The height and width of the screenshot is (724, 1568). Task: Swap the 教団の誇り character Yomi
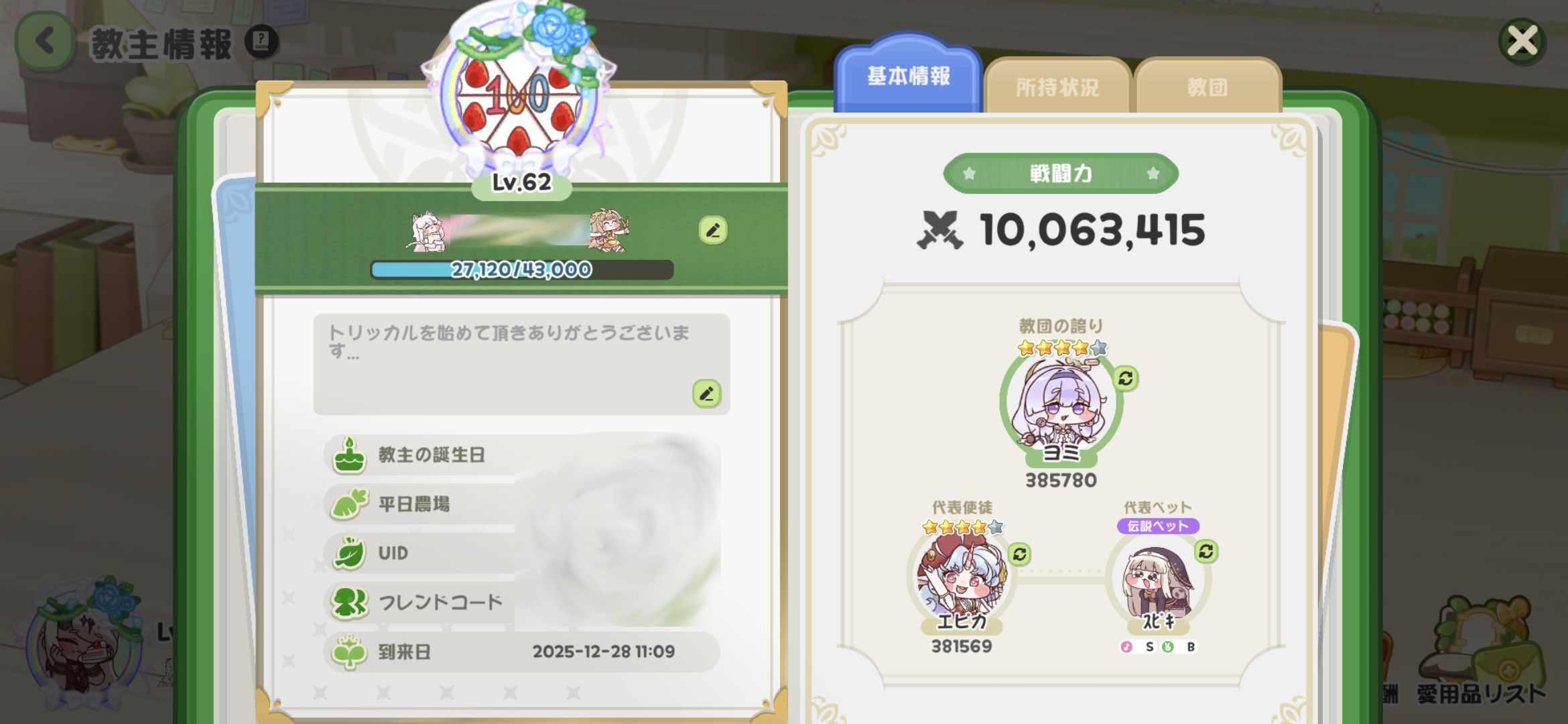click(x=1126, y=379)
